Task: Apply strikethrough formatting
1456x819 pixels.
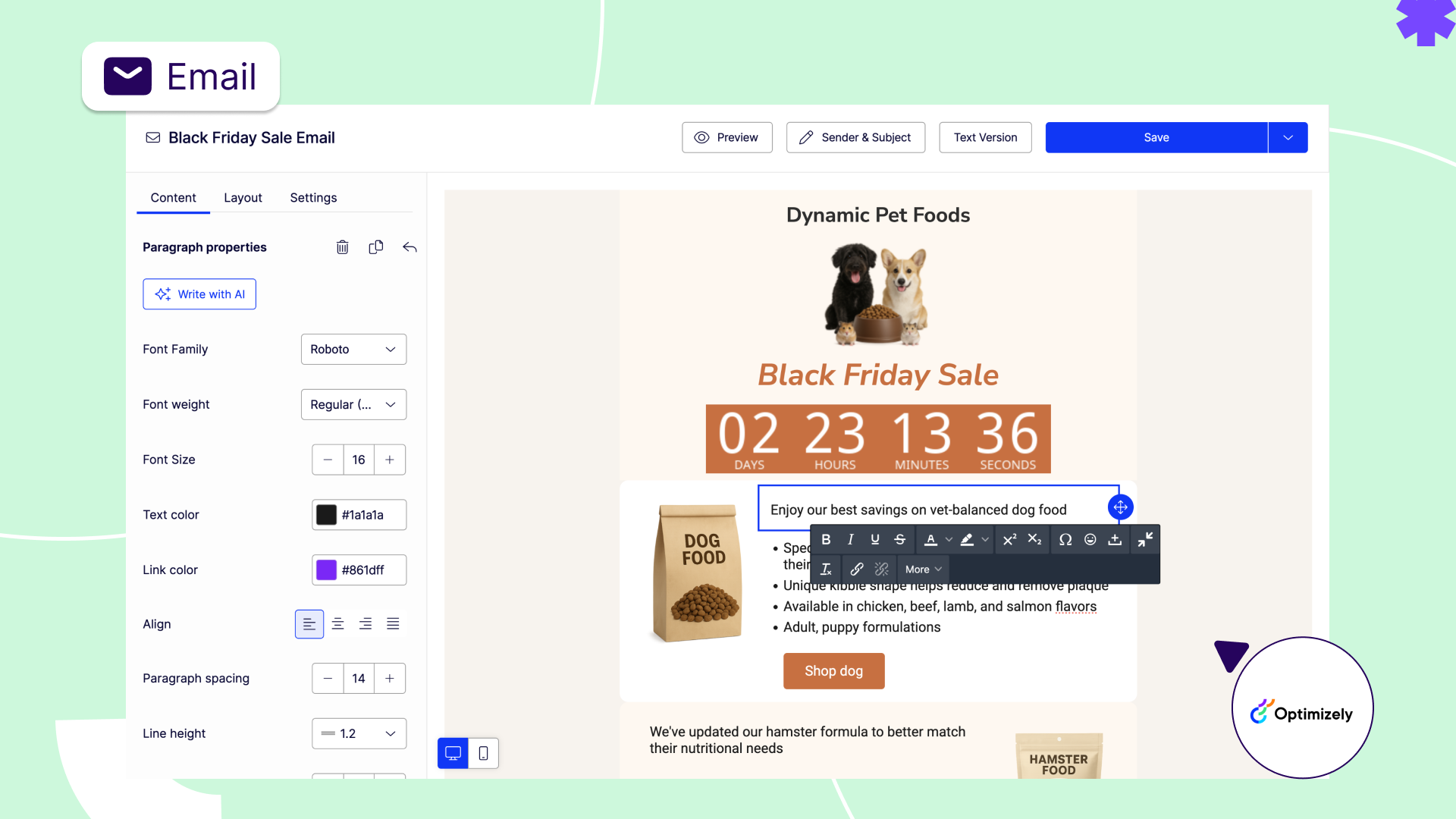Action: click(899, 539)
